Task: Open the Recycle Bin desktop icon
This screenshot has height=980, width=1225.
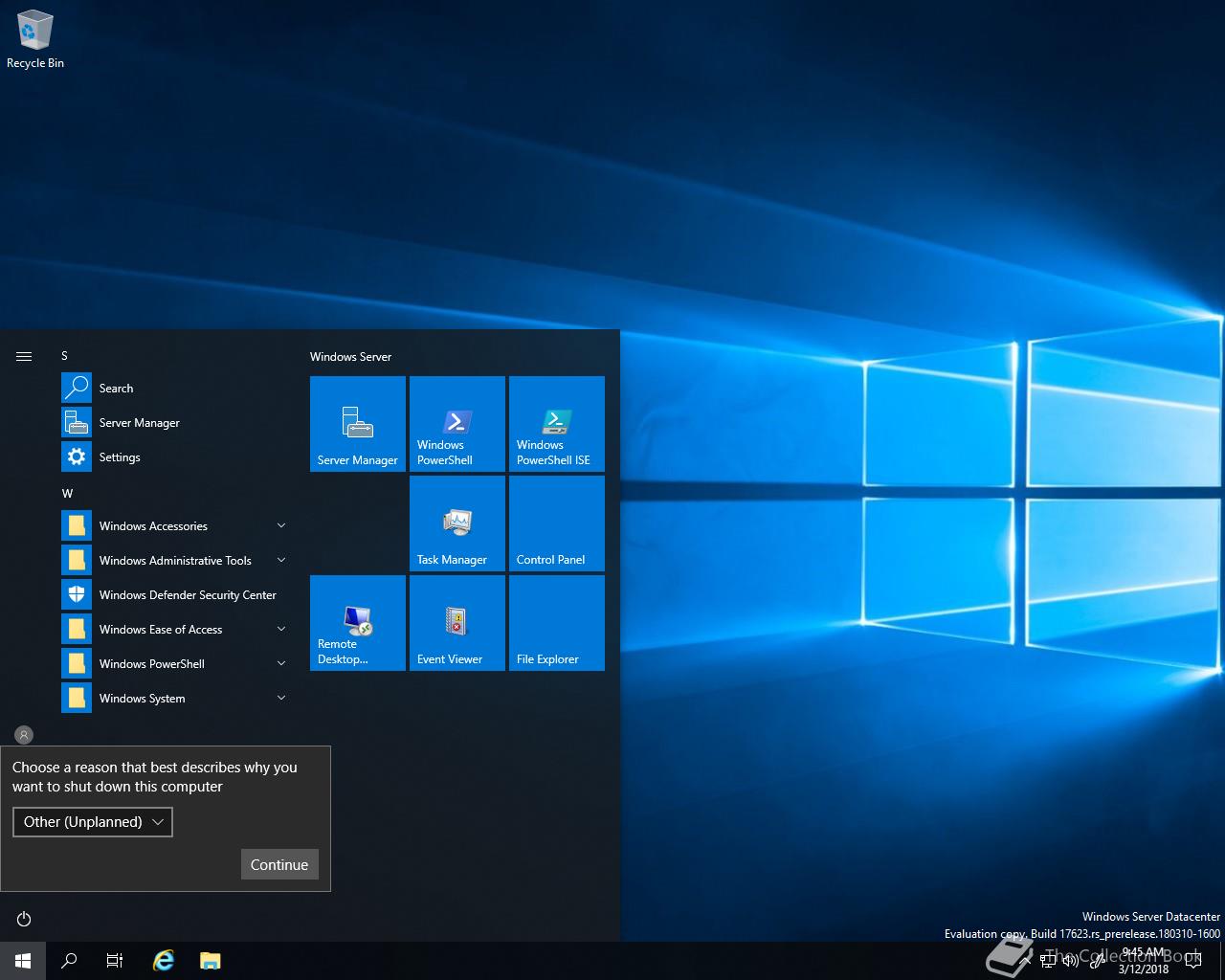Action: (35, 39)
